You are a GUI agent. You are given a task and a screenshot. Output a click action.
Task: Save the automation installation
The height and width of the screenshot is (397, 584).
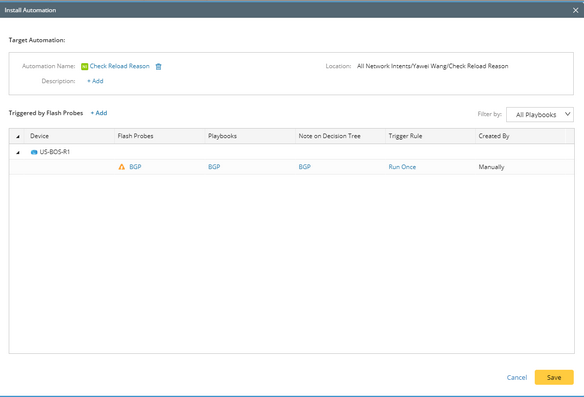tap(554, 377)
